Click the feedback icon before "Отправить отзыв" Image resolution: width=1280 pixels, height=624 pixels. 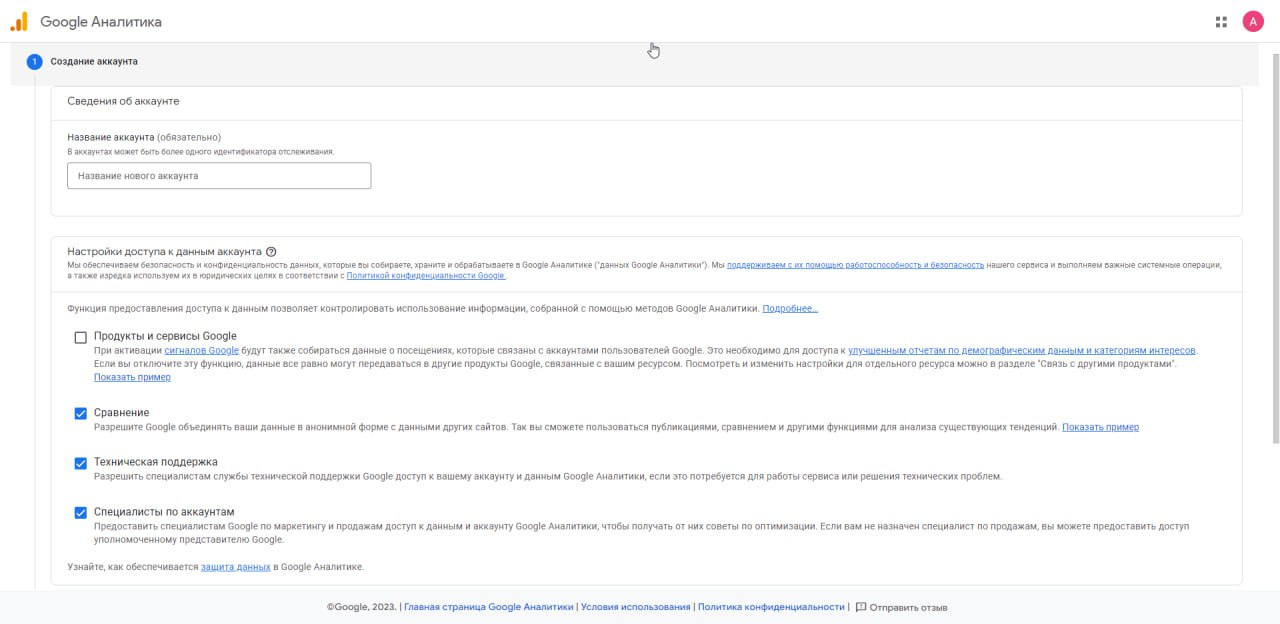point(861,607)
